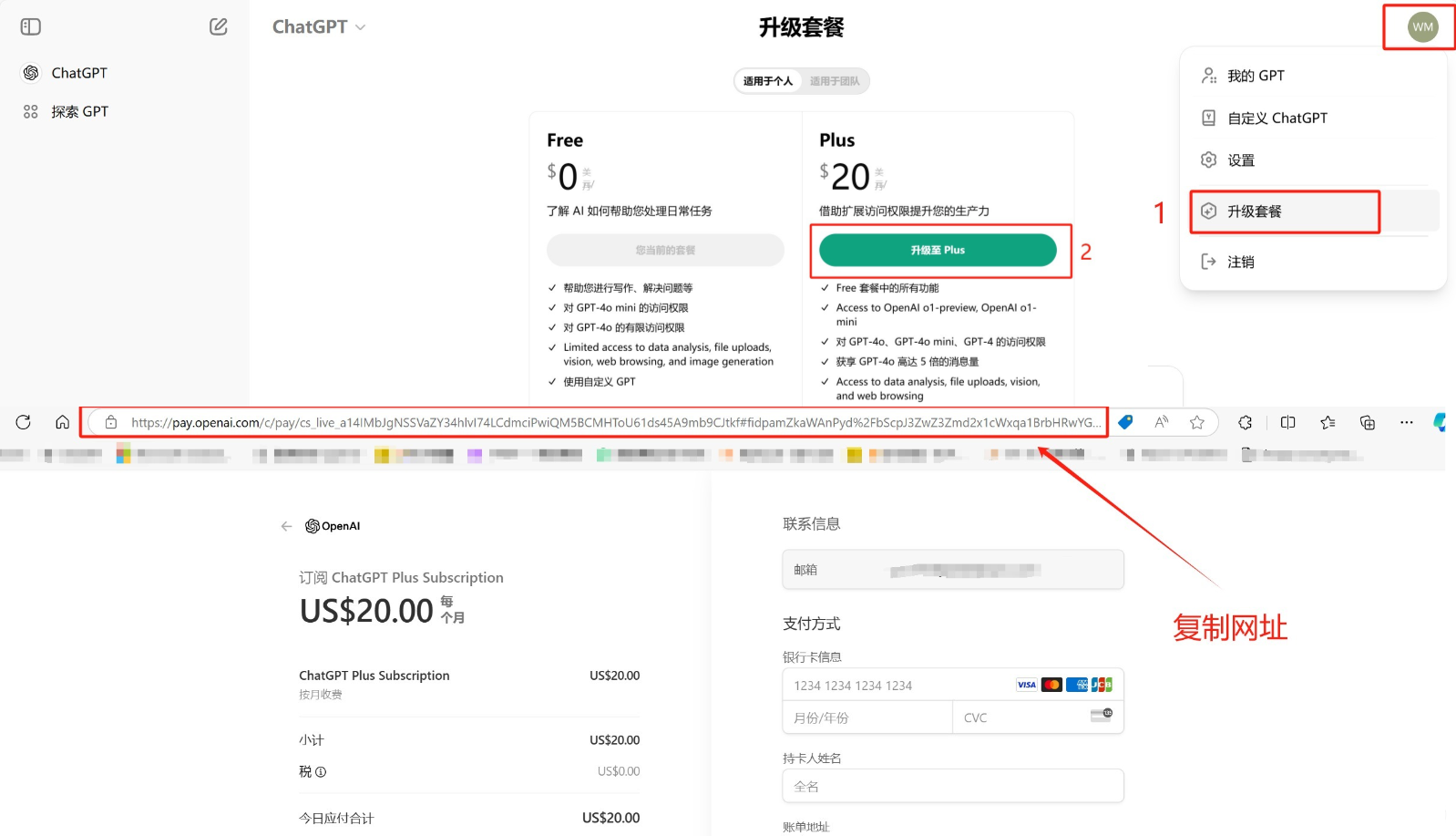Click 使用自定义 GPT feature line
The height and width of the screenshot is (836, 1456).
coord(599,382)
